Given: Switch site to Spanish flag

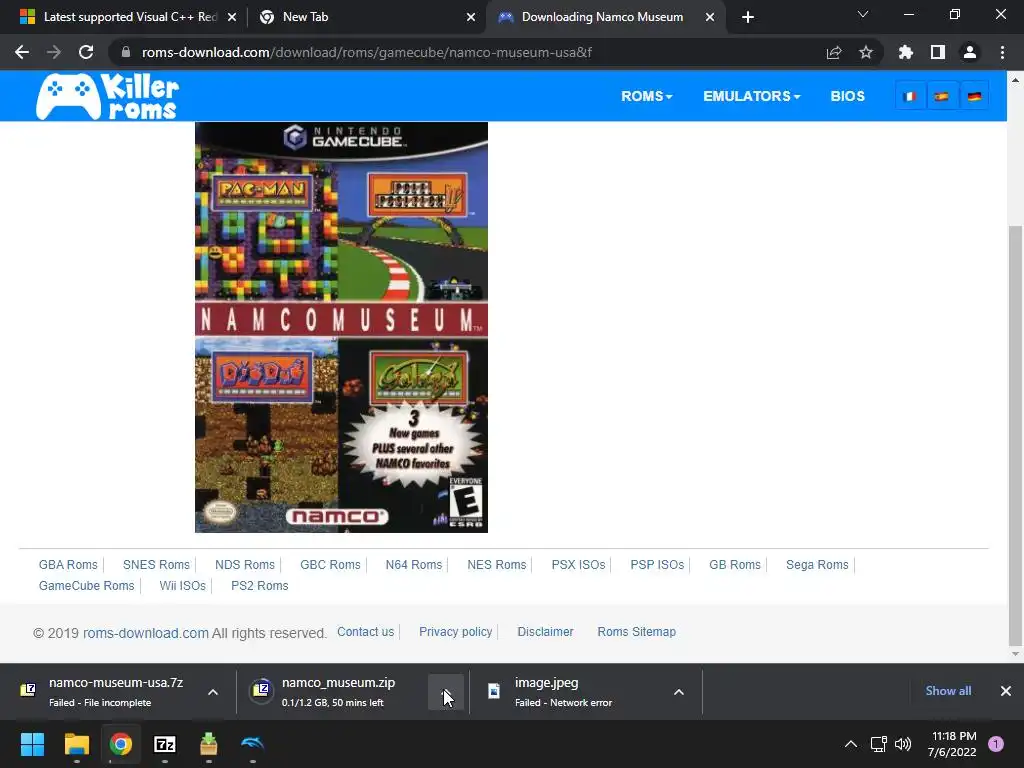Looking at the screenshot, I should pyautogui.click(x=941, y=97).
